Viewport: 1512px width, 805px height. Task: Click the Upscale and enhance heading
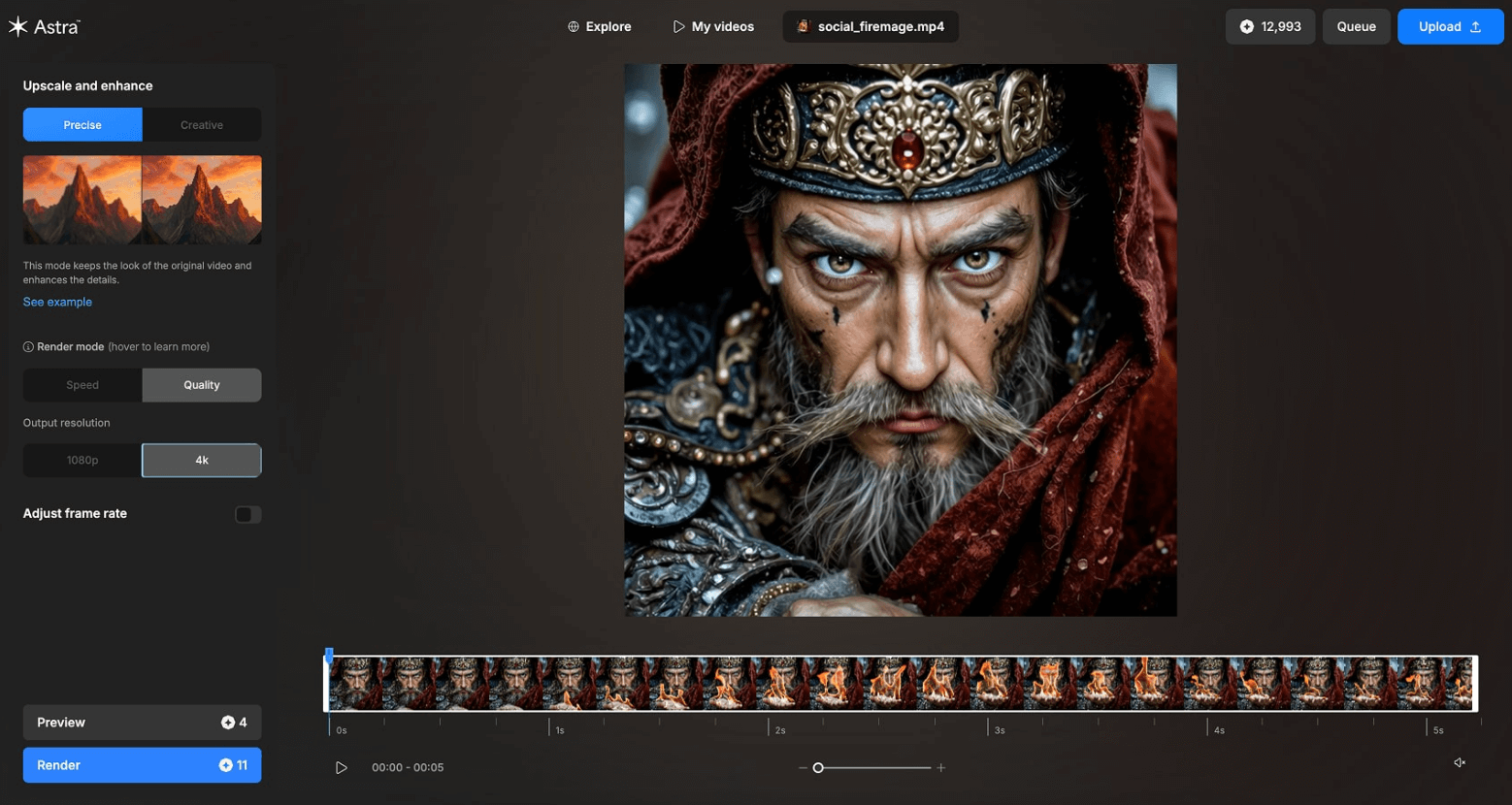click(x=87, y=85)
